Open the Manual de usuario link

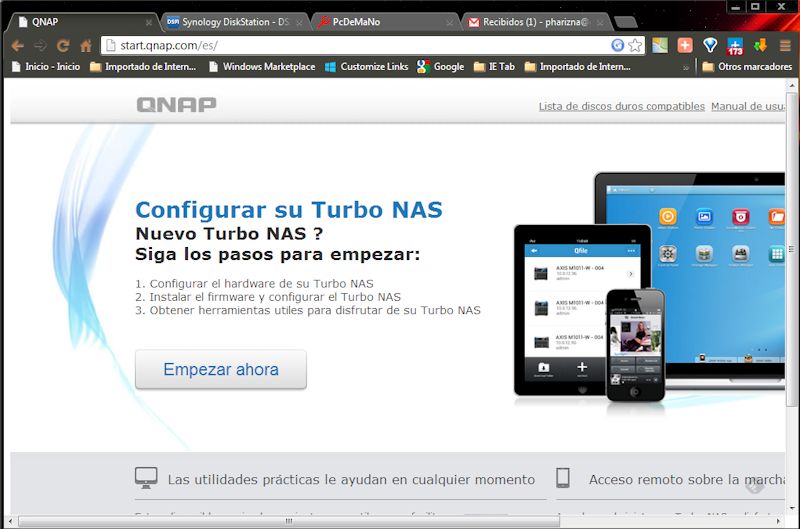click(x=748, y=106)
